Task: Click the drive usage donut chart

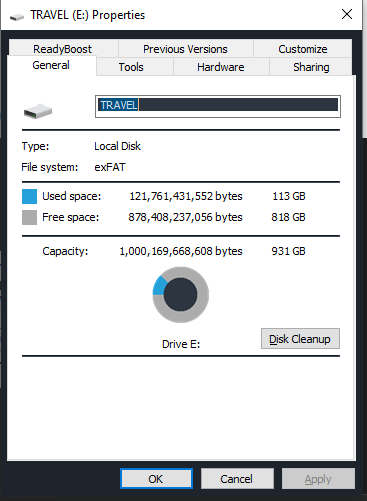Action: click(181, 295)
